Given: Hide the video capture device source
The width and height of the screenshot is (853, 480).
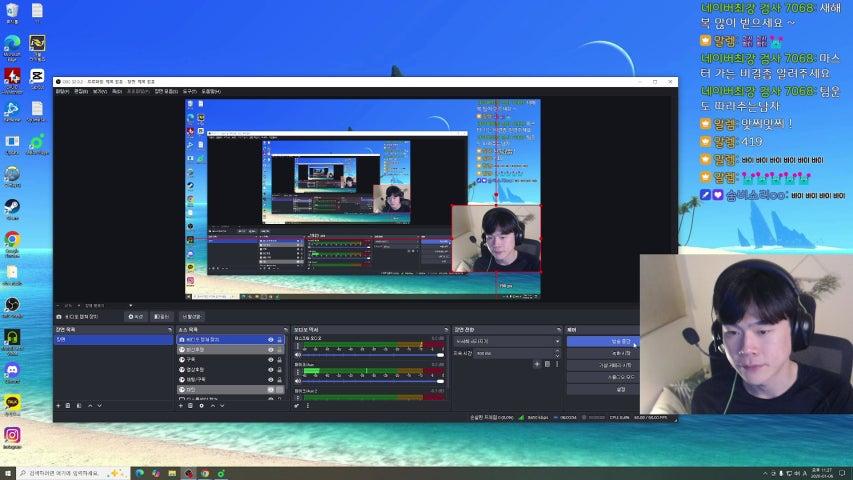Looking at the screenshot, I should pyautogui.click(x=270, y=340).
